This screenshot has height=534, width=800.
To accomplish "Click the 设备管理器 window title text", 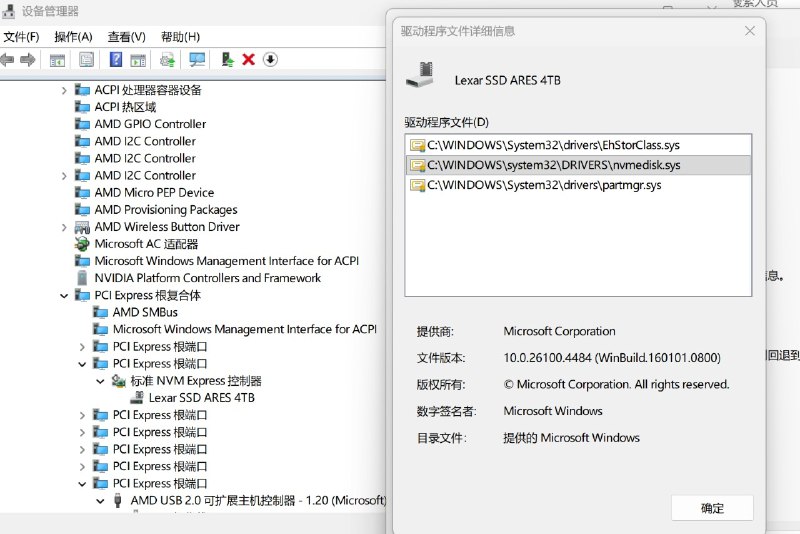I will (50, 11).
